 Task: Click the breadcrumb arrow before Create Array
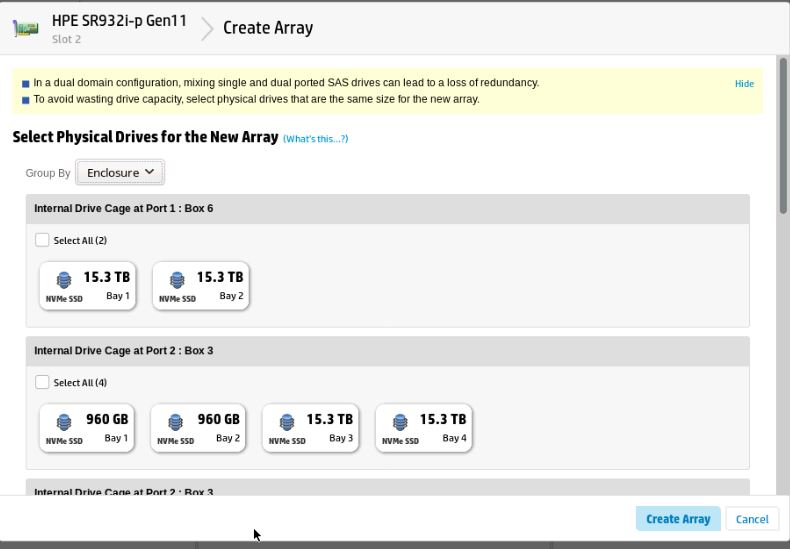(206, 28)
